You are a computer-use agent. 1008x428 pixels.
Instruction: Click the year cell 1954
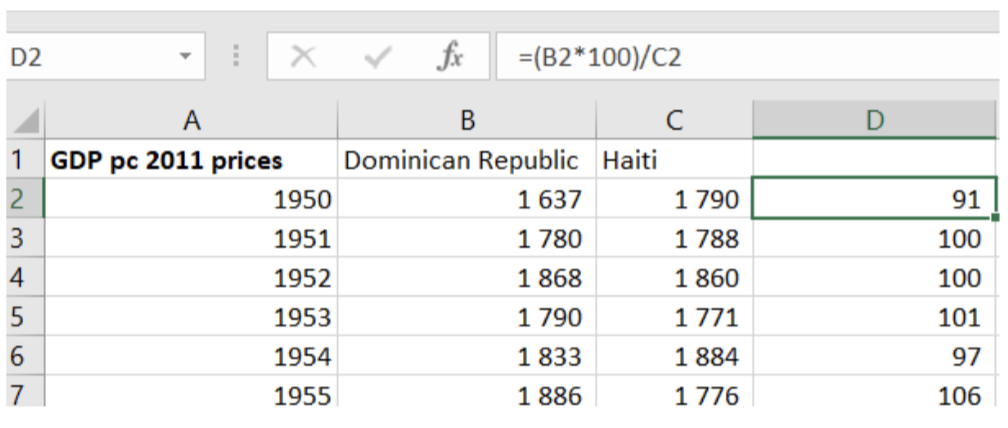191,356
